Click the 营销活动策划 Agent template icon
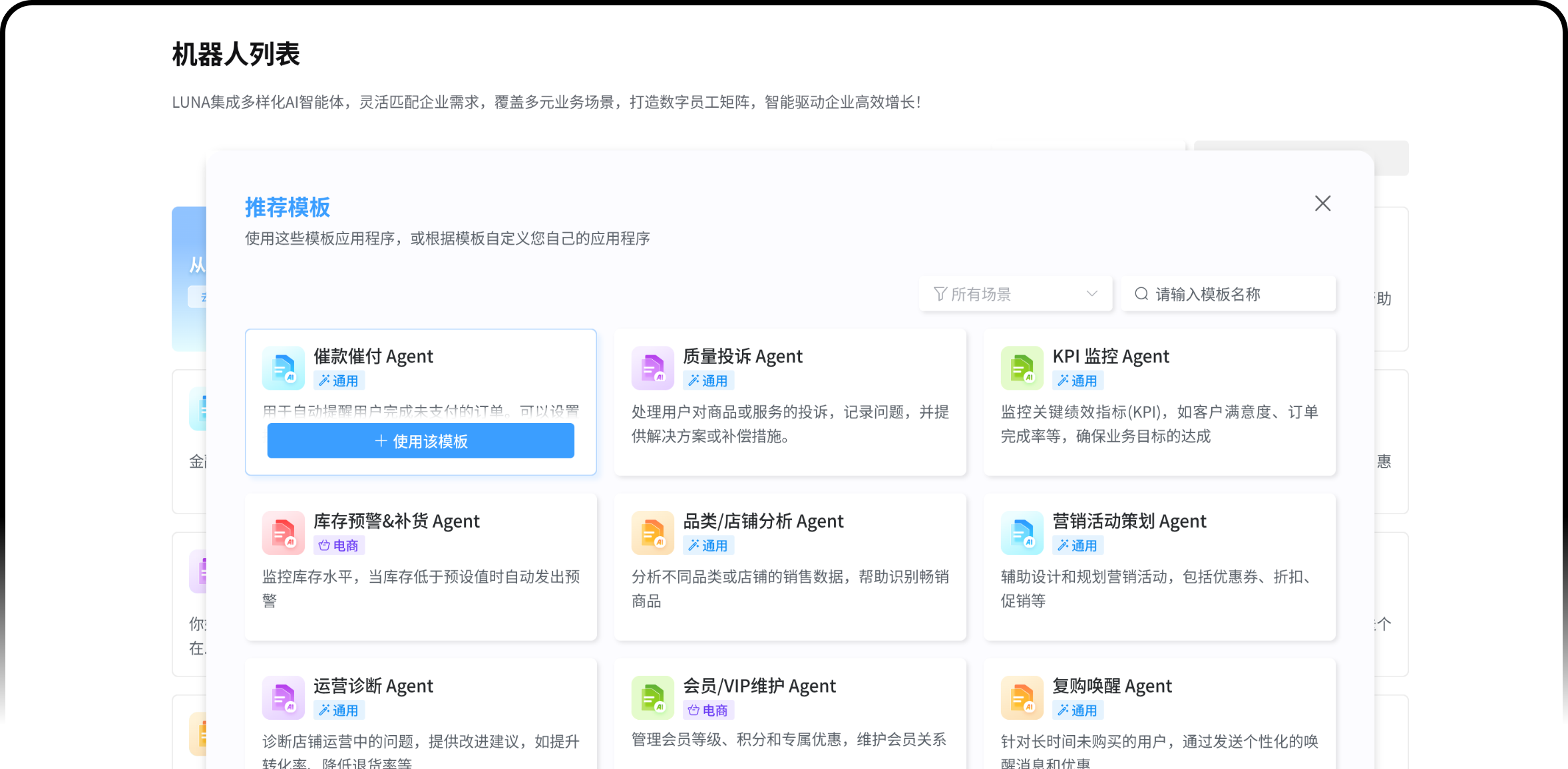1568x769 pixels. click(x=1022, y=532)
